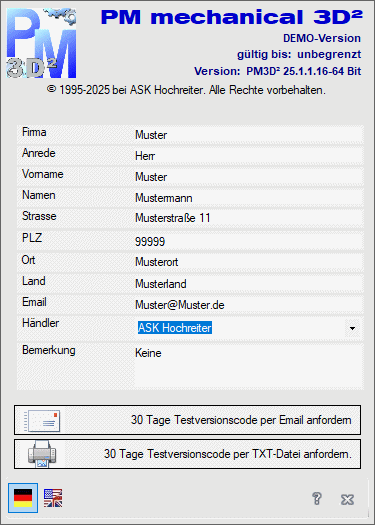375x525 pixels.
Task: Click the Version PM3D² 25.1.1.16-64 Bit text
Action: pos(278,71)
